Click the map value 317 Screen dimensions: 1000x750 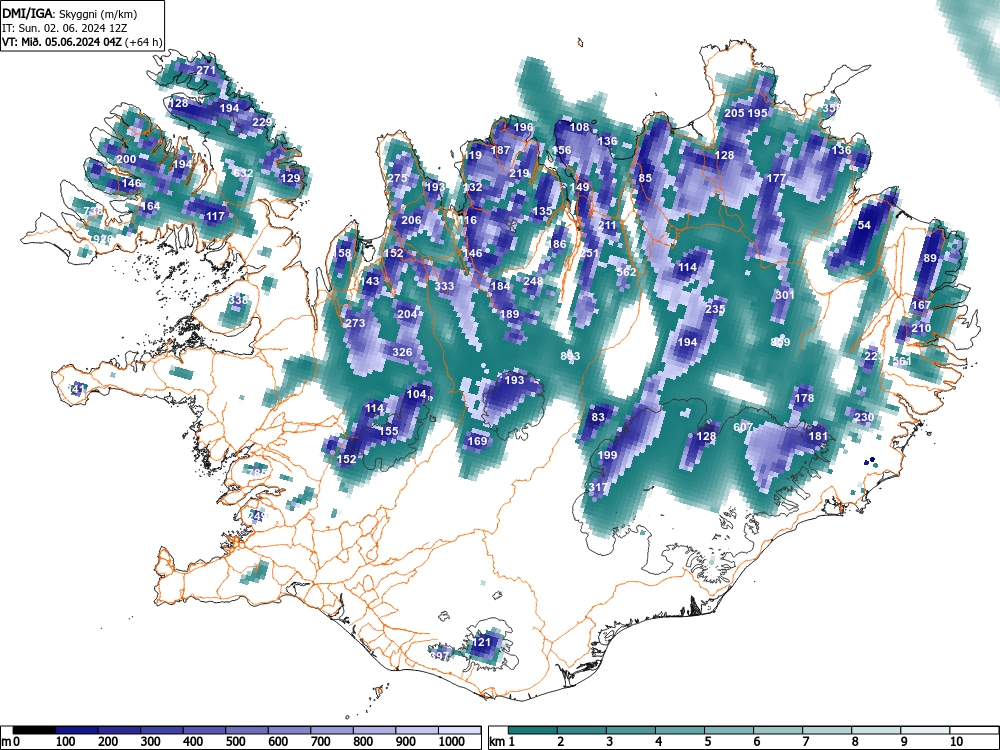tap(598, 487)
